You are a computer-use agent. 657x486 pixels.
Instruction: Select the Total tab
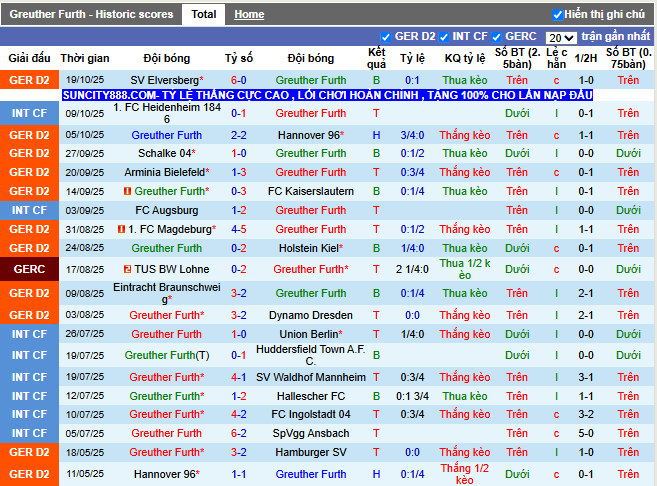204,15
